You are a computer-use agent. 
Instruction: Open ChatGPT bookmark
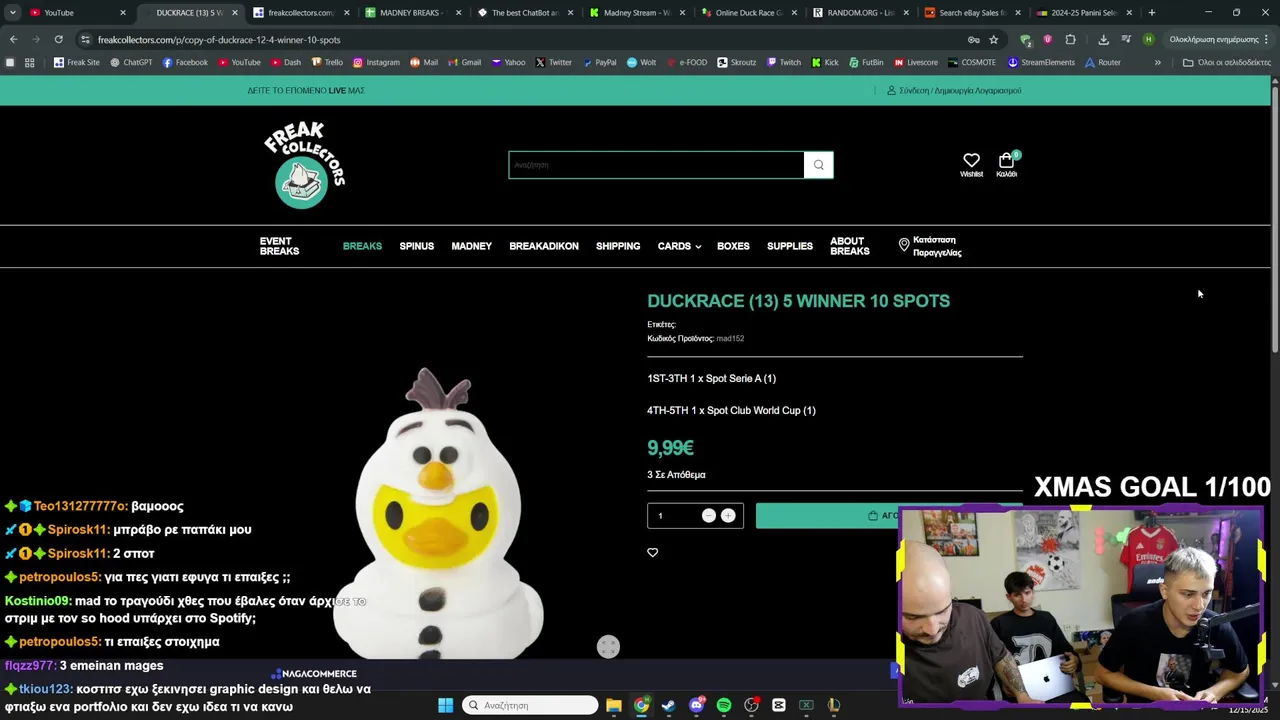(x=131, y=62)
